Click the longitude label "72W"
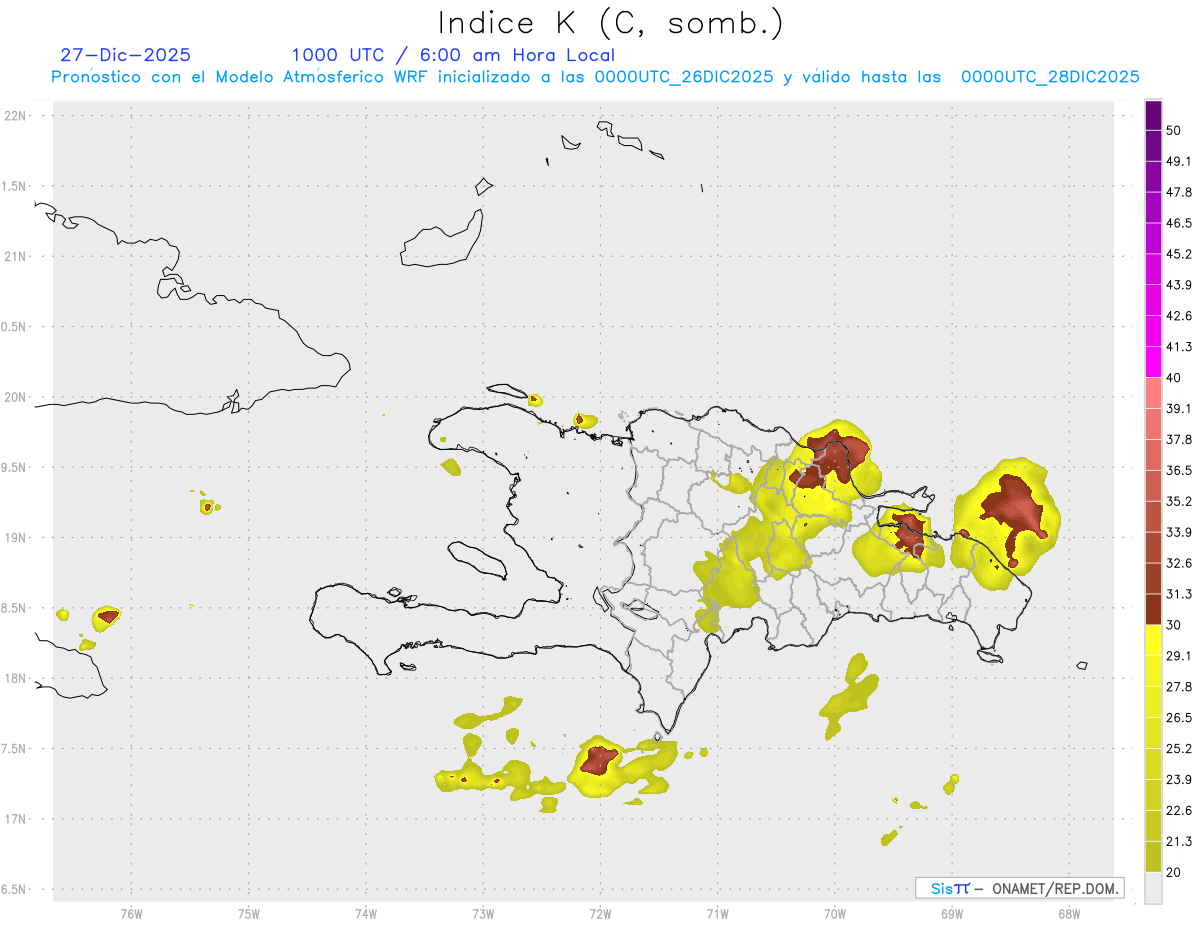1200x927 pixels. point(600,914)
